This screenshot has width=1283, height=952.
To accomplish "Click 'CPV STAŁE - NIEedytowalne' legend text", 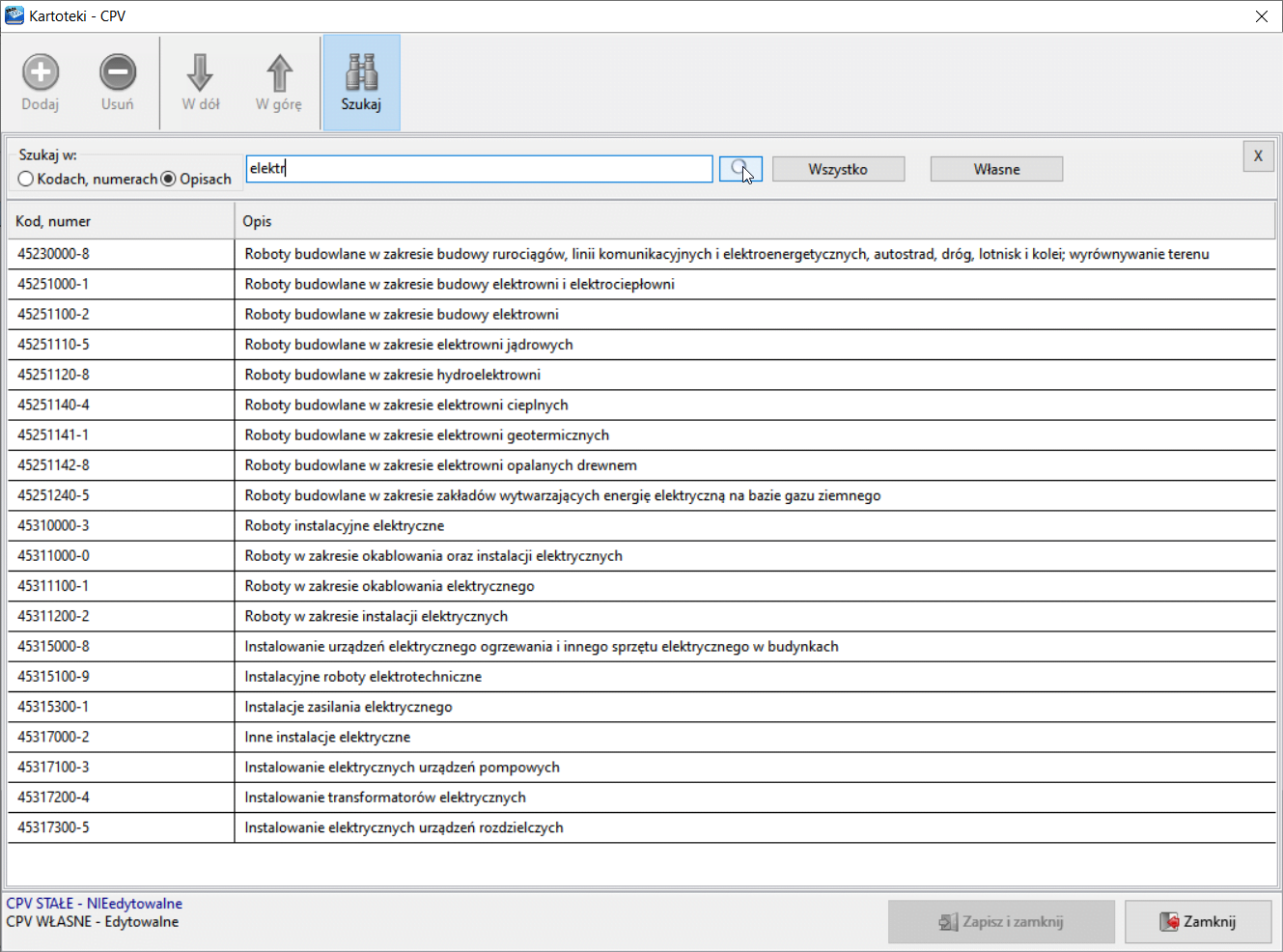I will tap(94, 904).
